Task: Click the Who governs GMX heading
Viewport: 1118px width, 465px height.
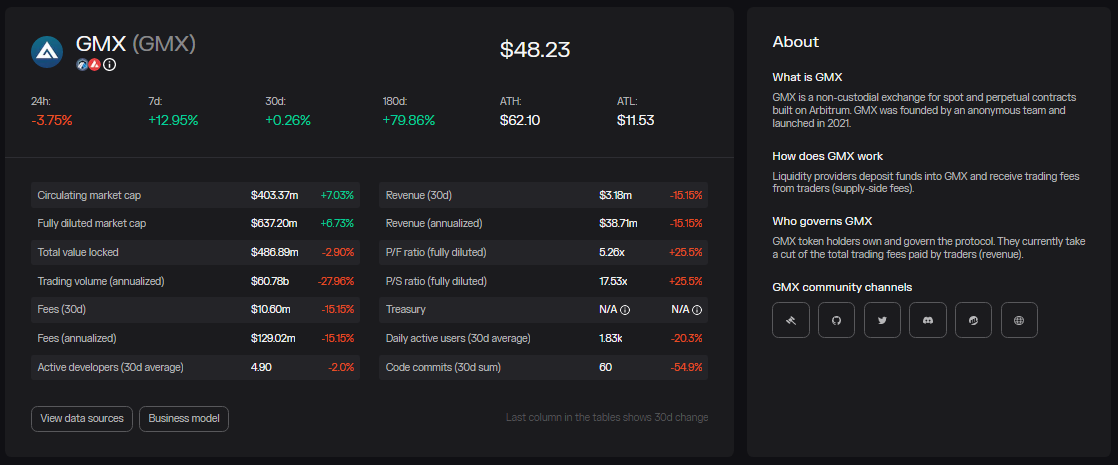Action: (x=822, y=221)
